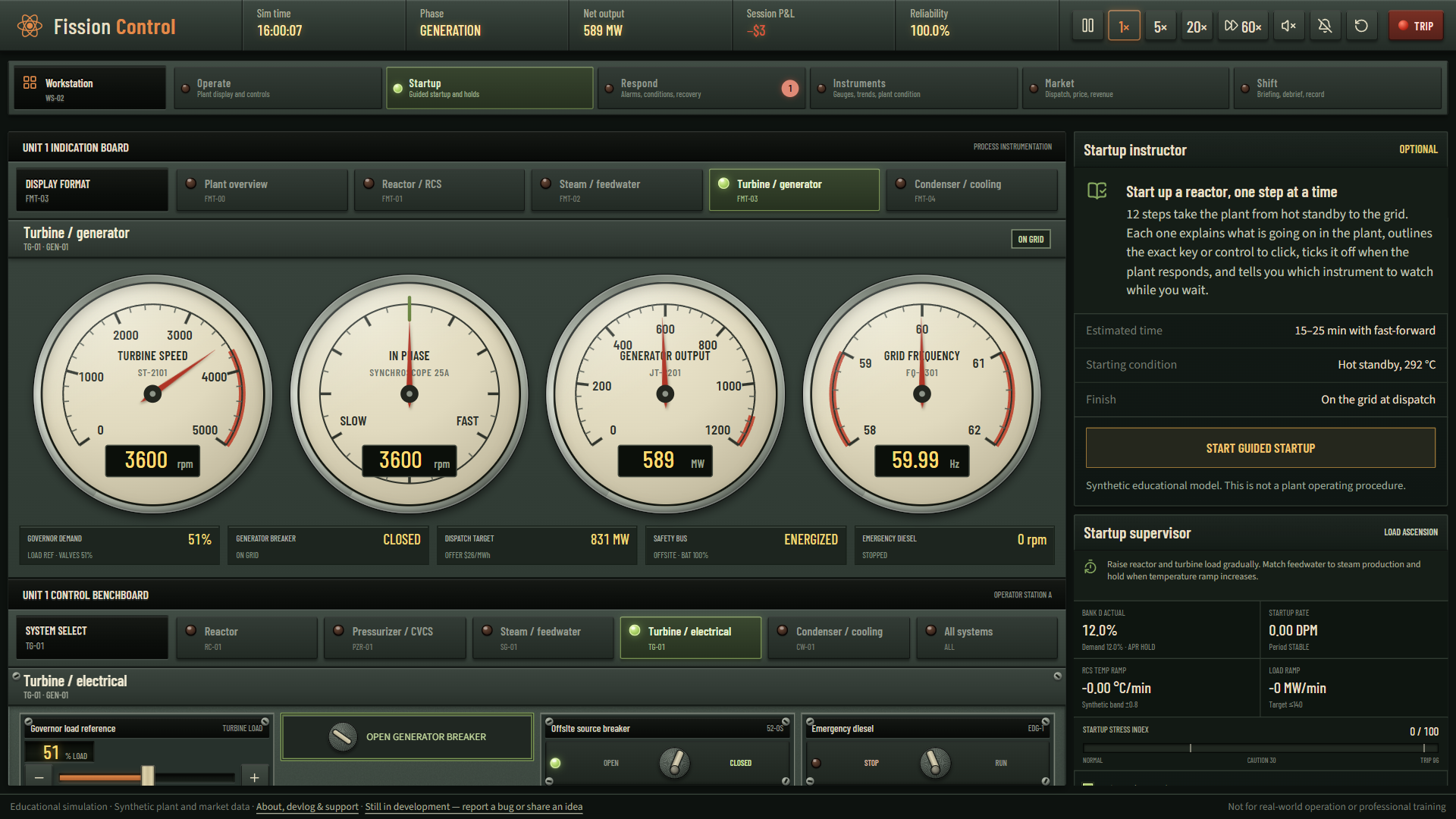Select All systems on control benchboard
This screenshot has height=819, width=1456.
(x=987, y=637)
